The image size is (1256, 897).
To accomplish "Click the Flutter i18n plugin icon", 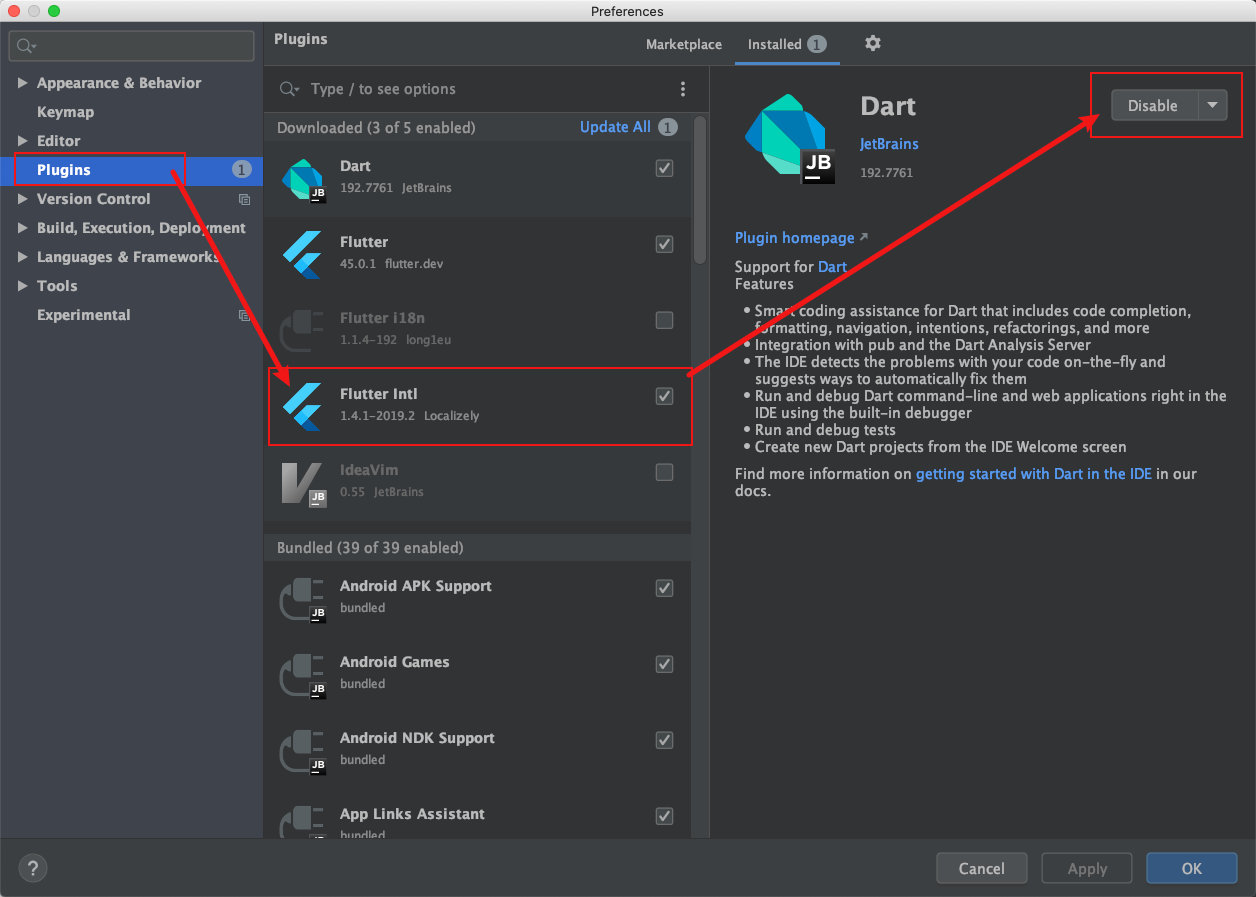I will tap(302, 330).
